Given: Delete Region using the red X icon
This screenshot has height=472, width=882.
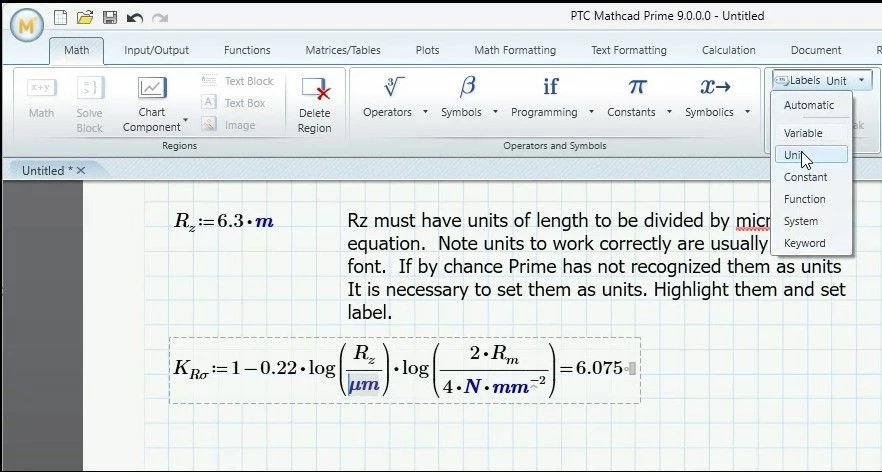Looking at the screenshot, I should pos(314,105).
